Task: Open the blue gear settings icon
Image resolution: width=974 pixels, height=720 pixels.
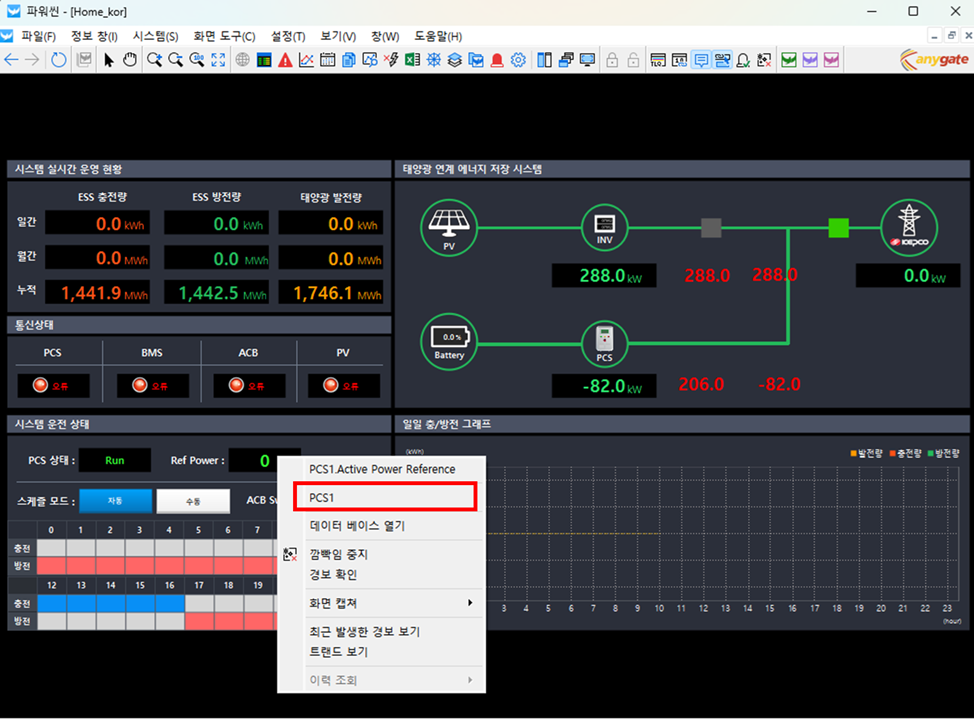Action: [518, 60]
